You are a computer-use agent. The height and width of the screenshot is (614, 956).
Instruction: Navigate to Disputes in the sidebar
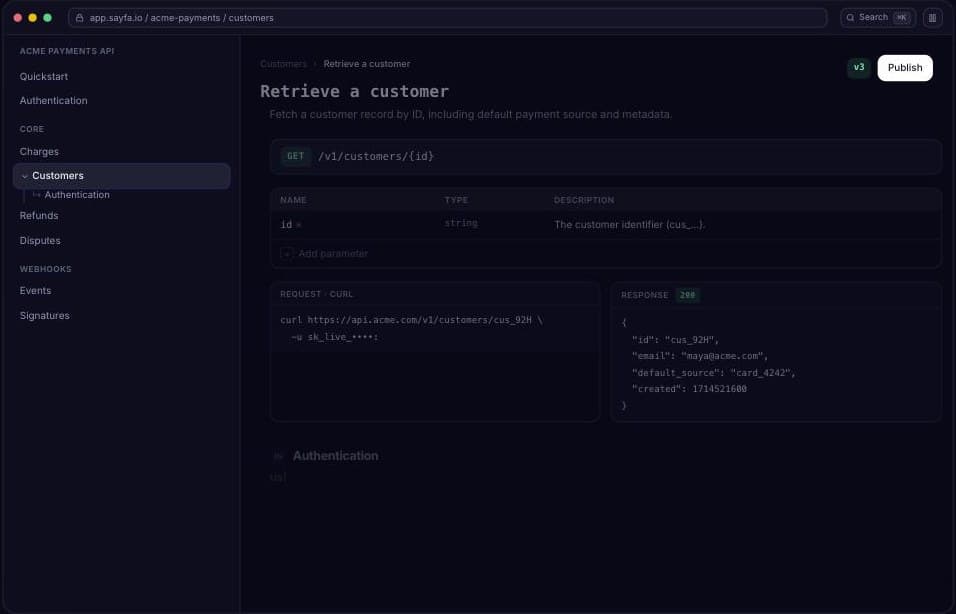[x=40, y=241]
